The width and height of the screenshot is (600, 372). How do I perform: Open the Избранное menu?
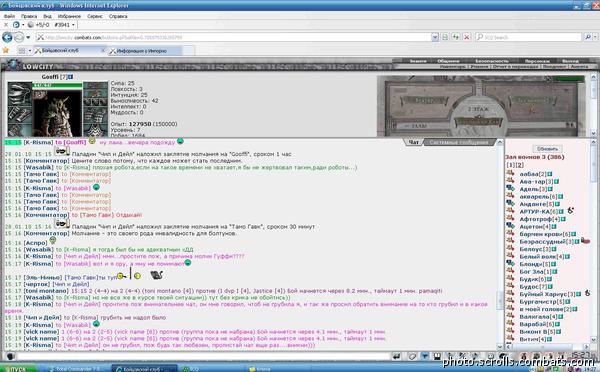tap(69, 16)
